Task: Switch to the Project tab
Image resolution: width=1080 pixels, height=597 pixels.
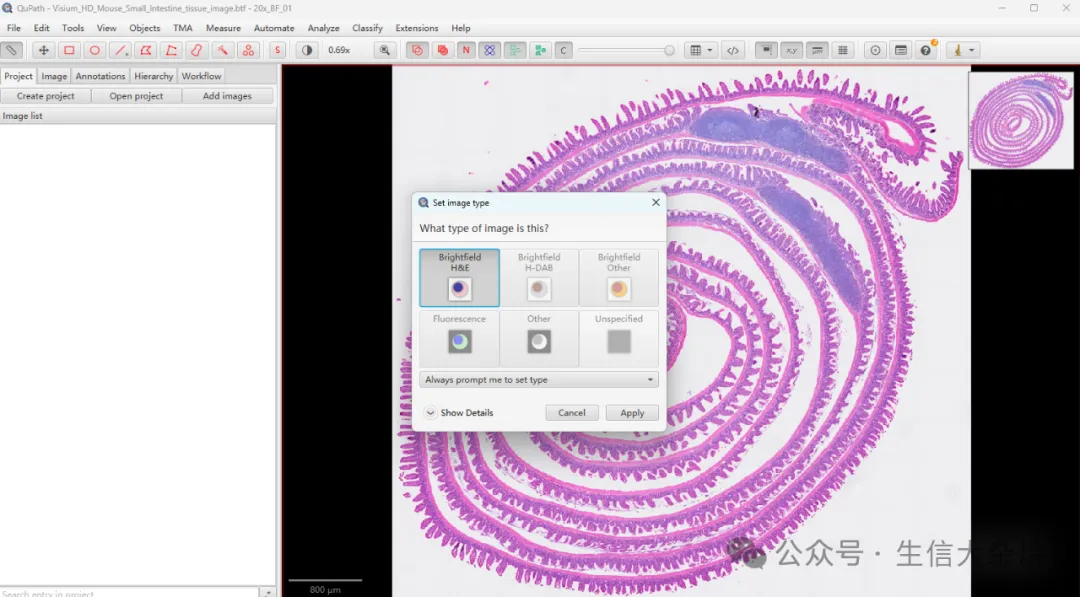Action: click(x=19, y=76)
